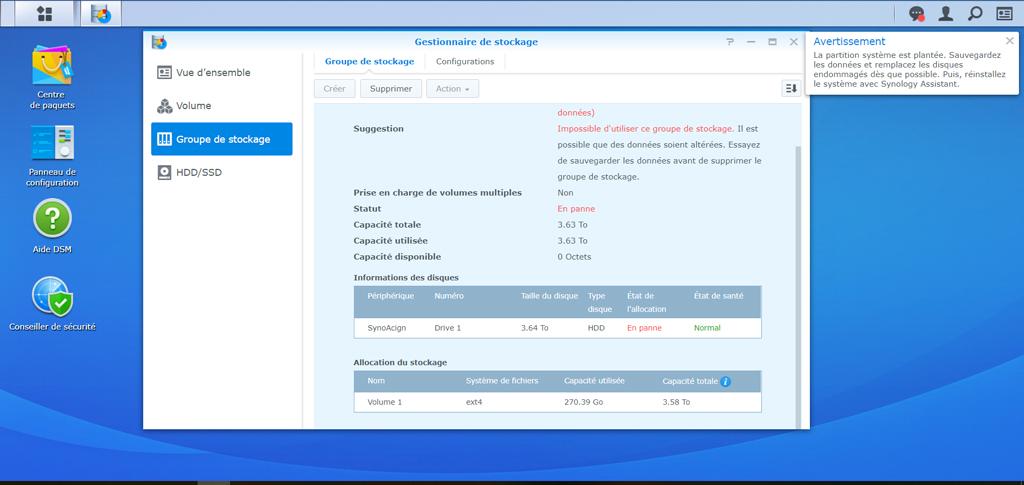
Task: Open the notifications chat bubble icon
Action: coord(916,14)
